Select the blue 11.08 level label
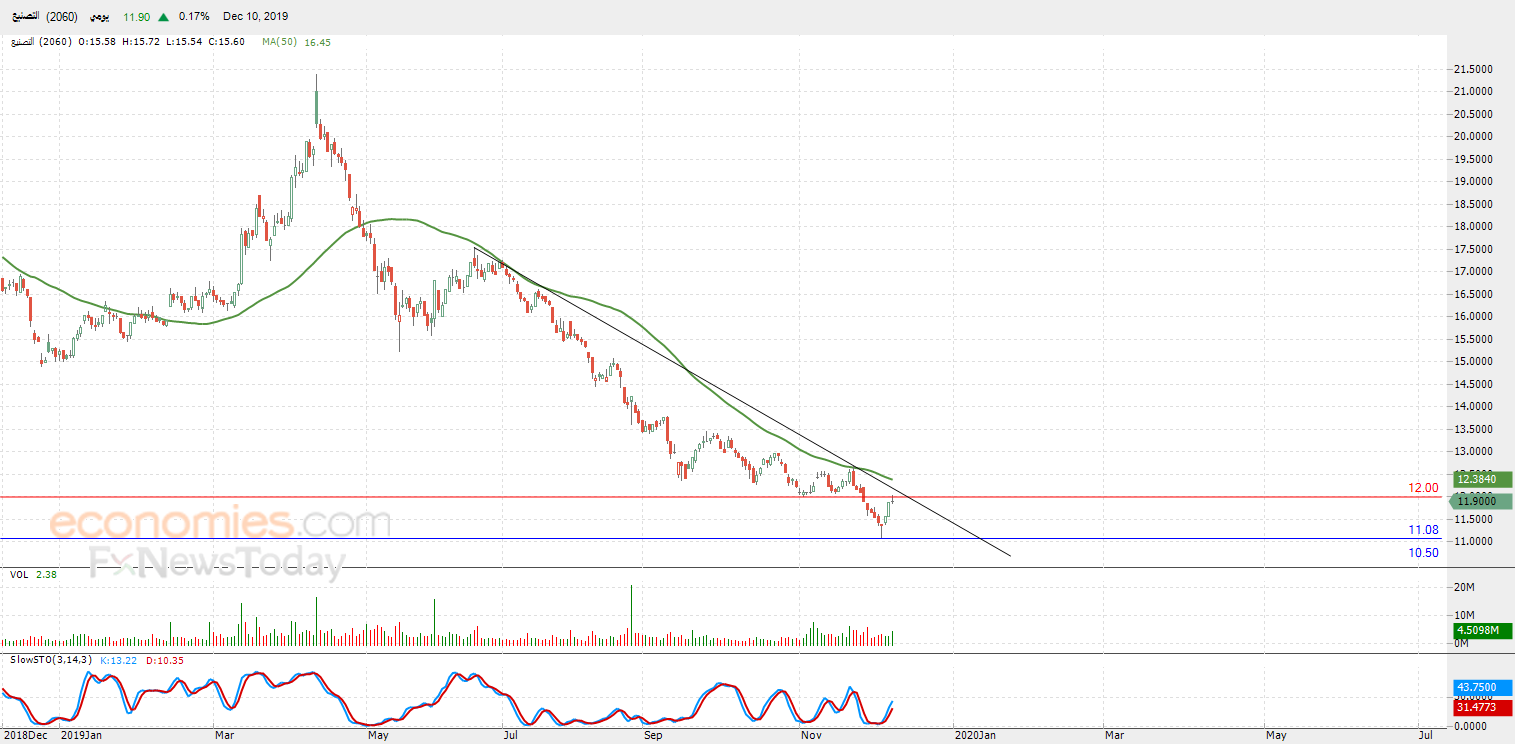1515x744 pixels. tap(1423, 529)
